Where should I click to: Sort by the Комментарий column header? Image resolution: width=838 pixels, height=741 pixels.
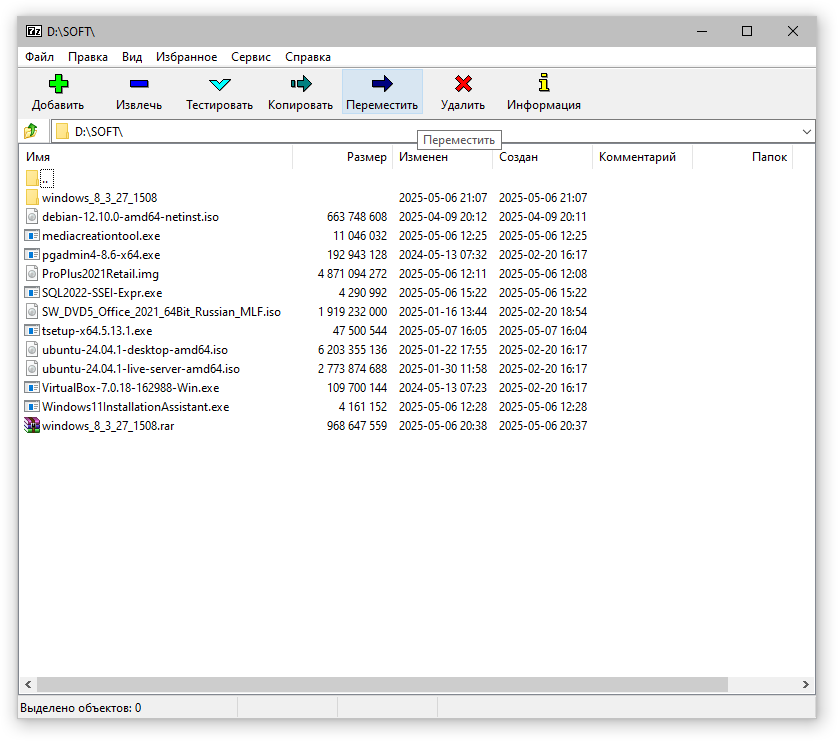point(642,157)
